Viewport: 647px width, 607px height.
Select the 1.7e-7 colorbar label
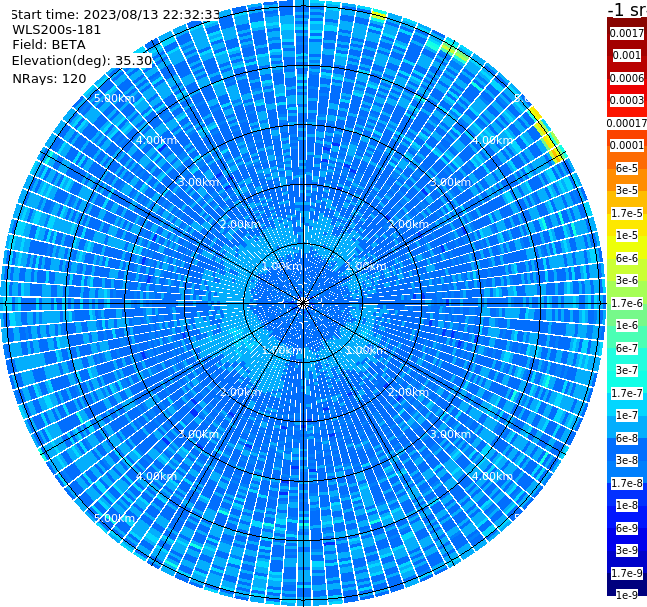coord(627,393)
